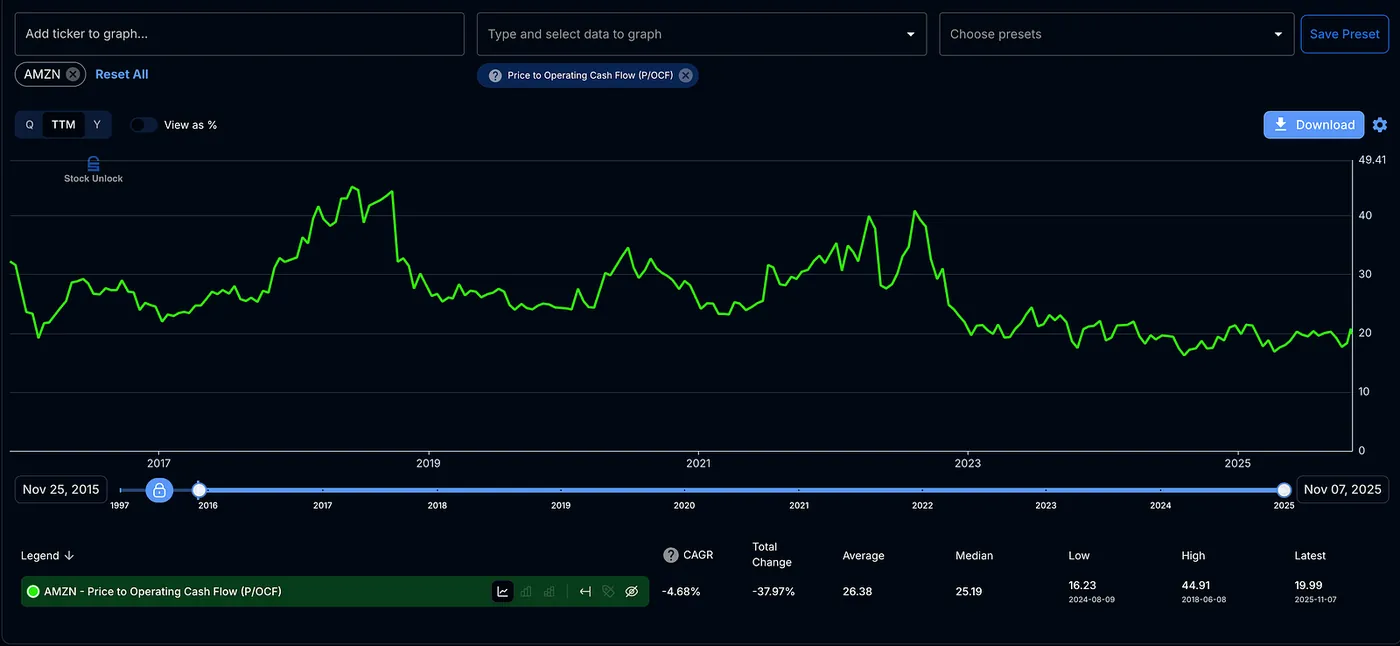1400x646 pixels.
Task: Open the CAGR help question mark
Action: click(671, 555)
